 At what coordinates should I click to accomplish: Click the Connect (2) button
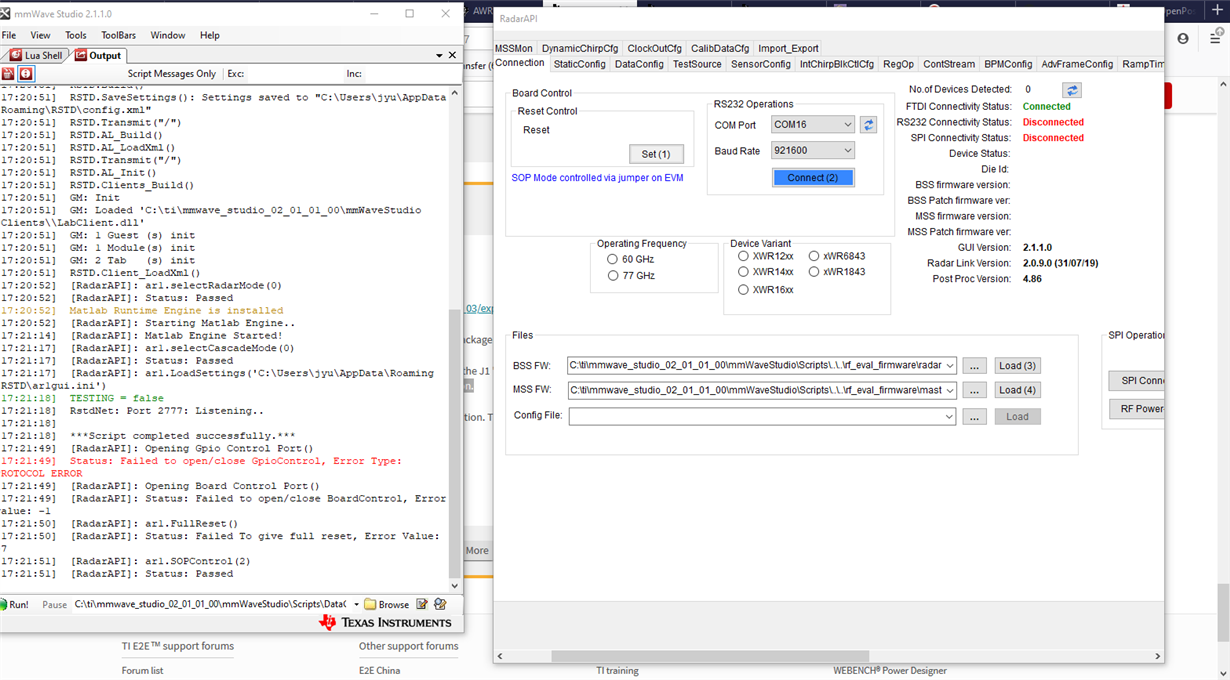point(813,178)
